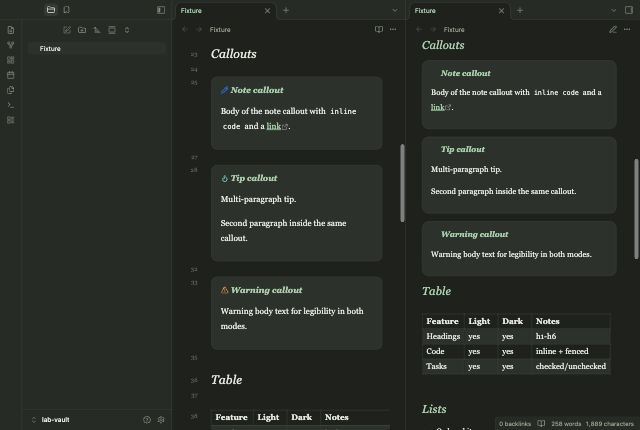Click the Warning callout triangle icon
The width and height of the screenshot is (640, 430).
(x=224, y=290)
